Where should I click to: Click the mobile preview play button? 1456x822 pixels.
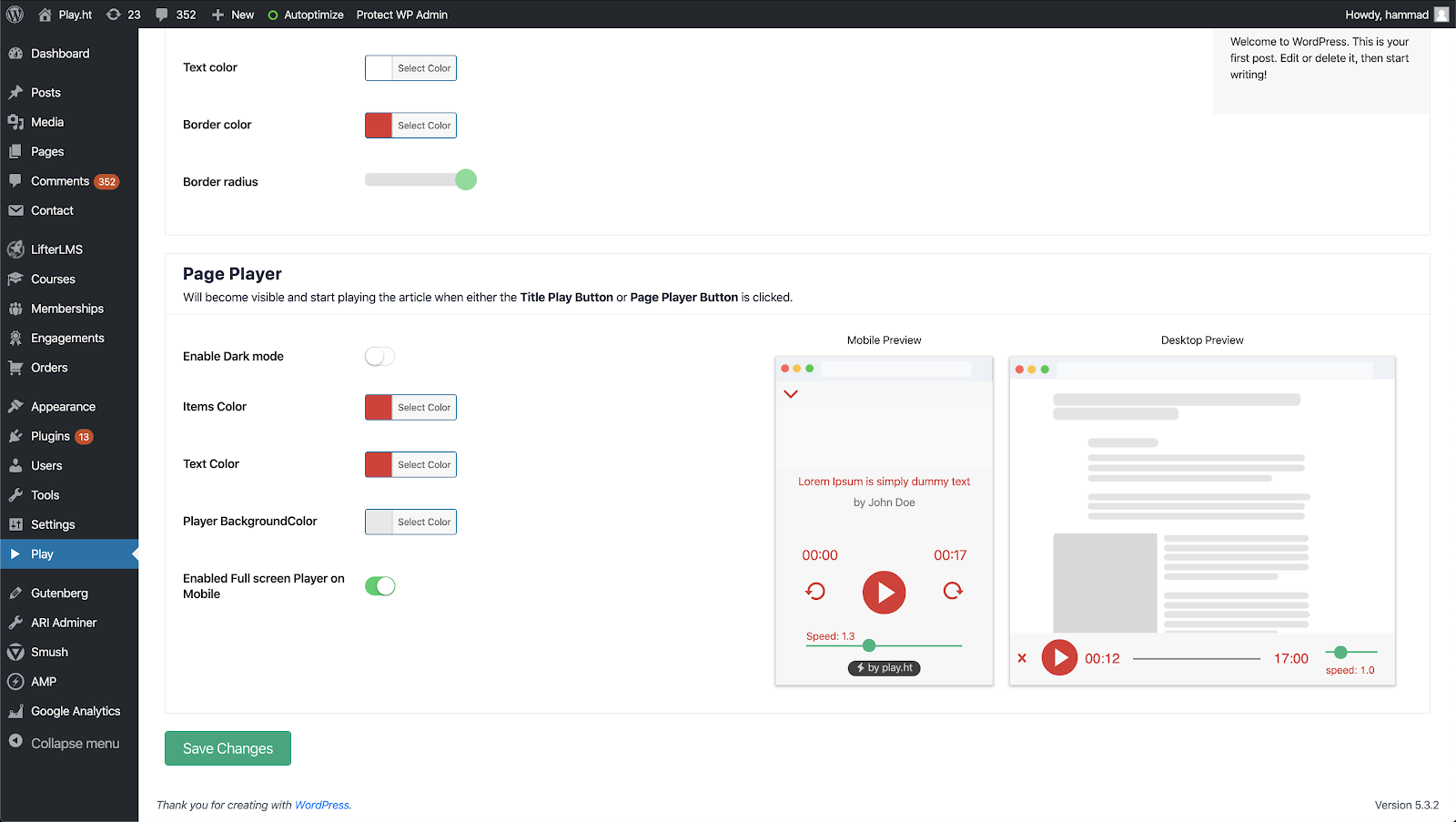(x=885, y=593)
